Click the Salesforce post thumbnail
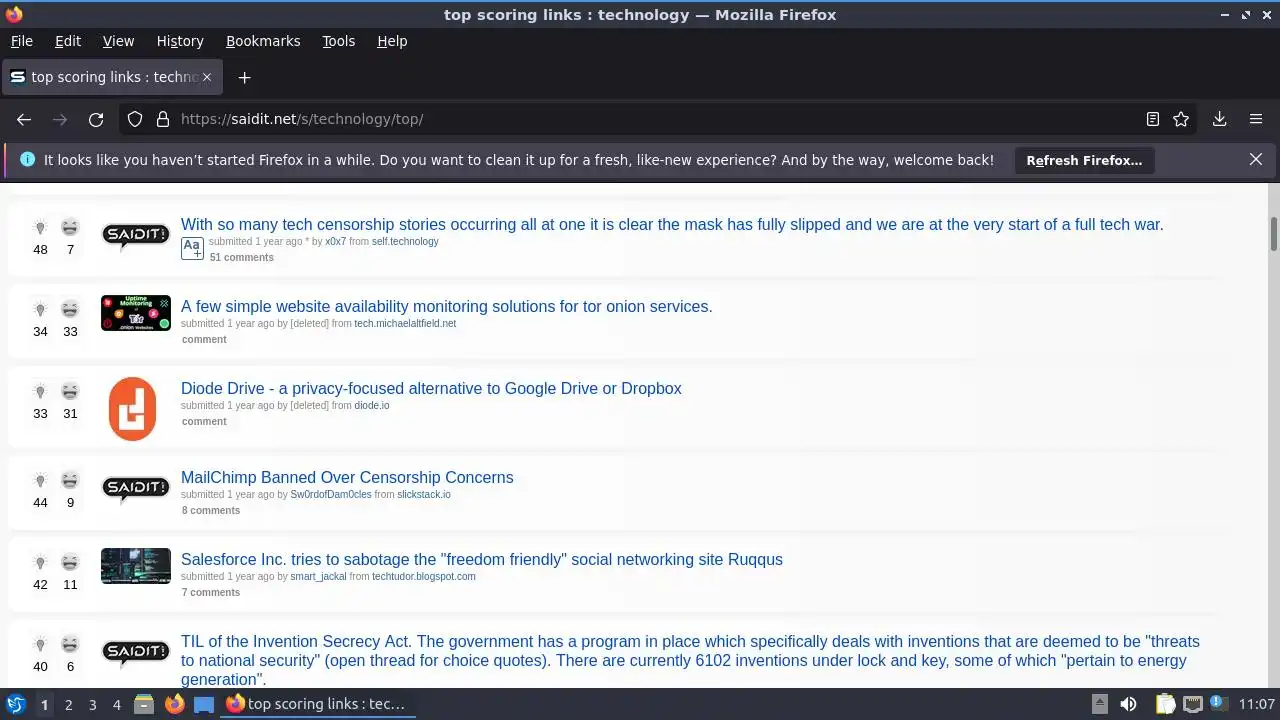The width and height of the screenshot is (1280, 720). click(136, 566)
